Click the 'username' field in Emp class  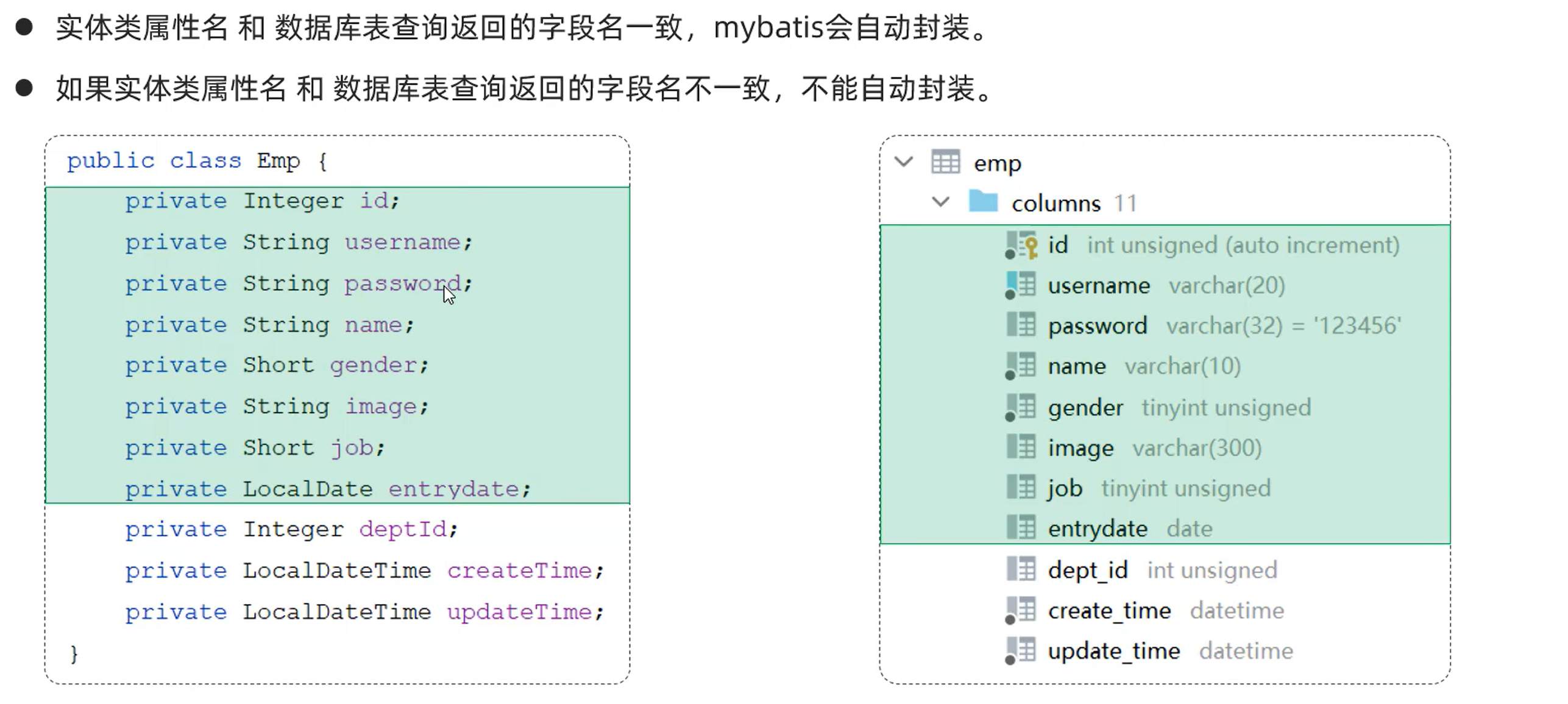[x=403, y=242]
